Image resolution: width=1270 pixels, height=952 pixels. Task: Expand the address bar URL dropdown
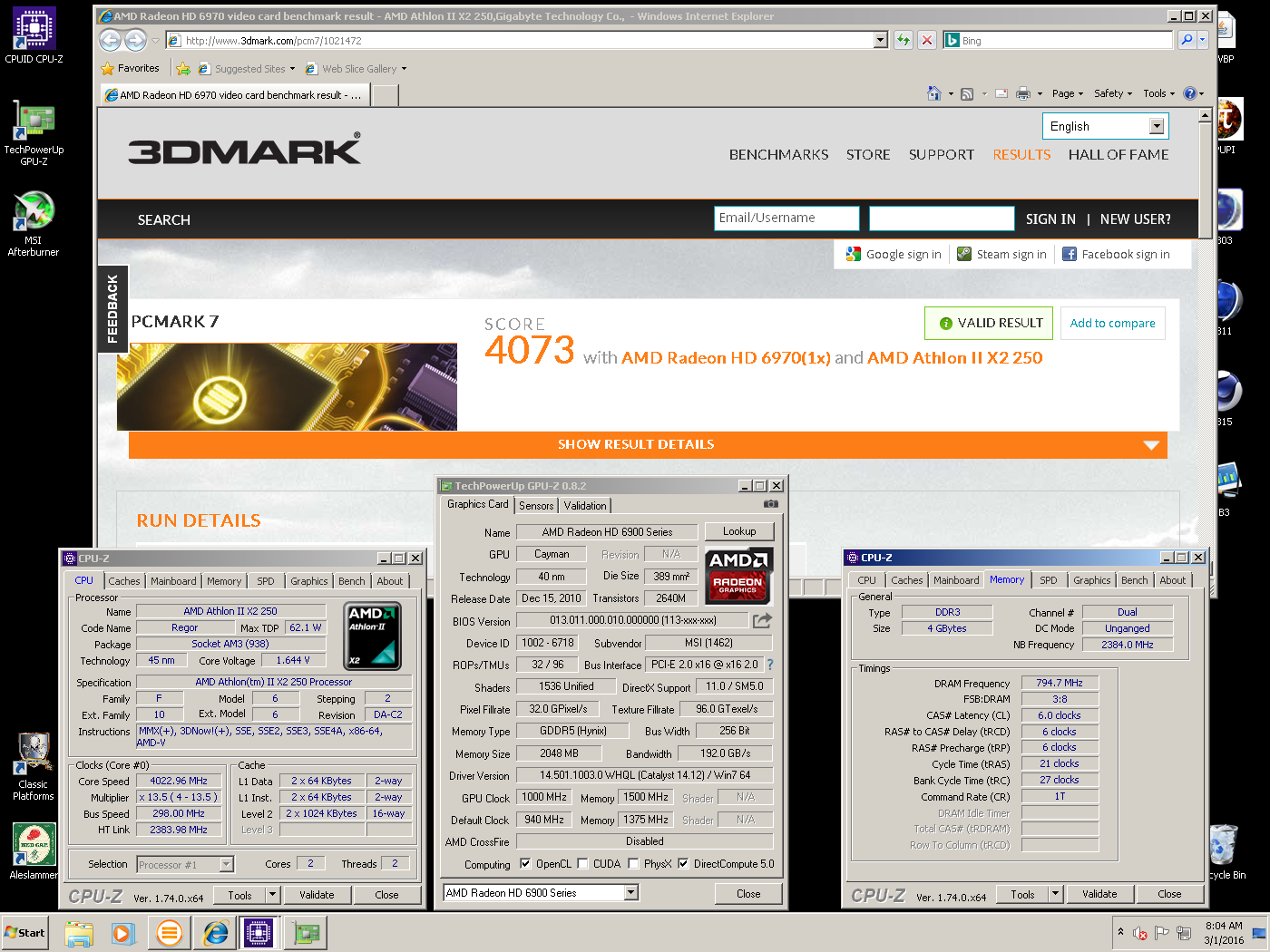880,40
